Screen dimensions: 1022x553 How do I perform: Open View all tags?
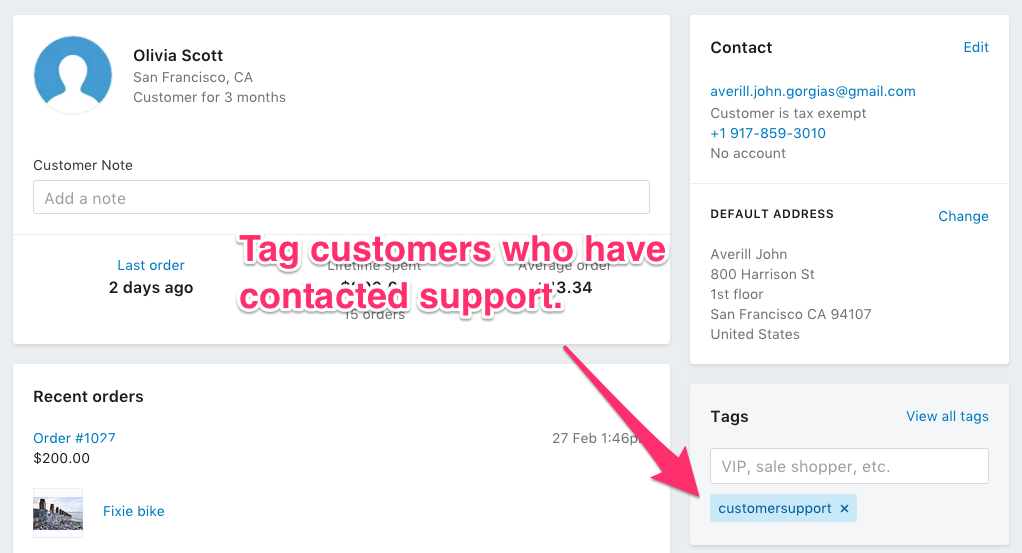click(947, 416)
